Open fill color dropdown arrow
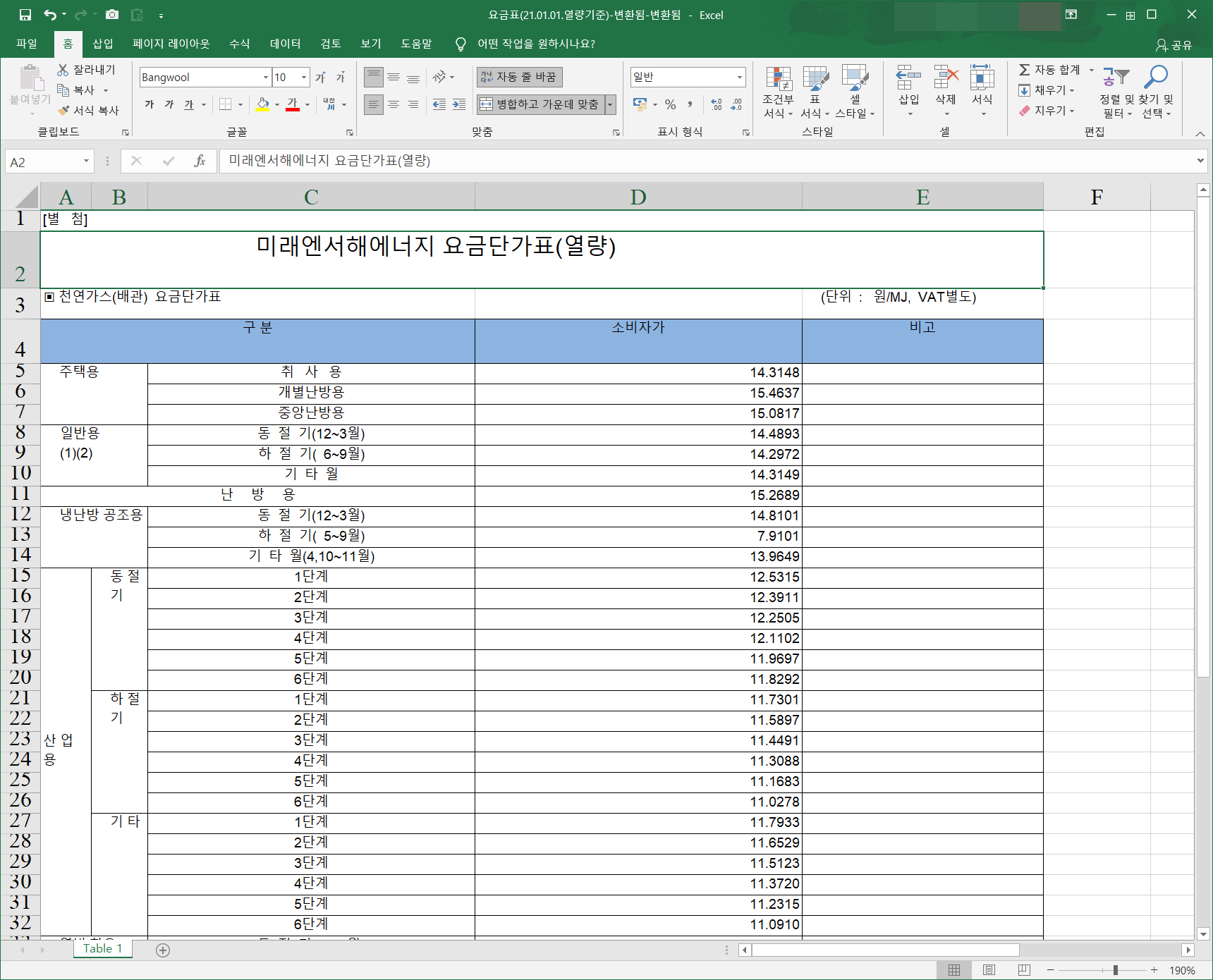This screenshot has width=1213, height=980. [276, 104]
